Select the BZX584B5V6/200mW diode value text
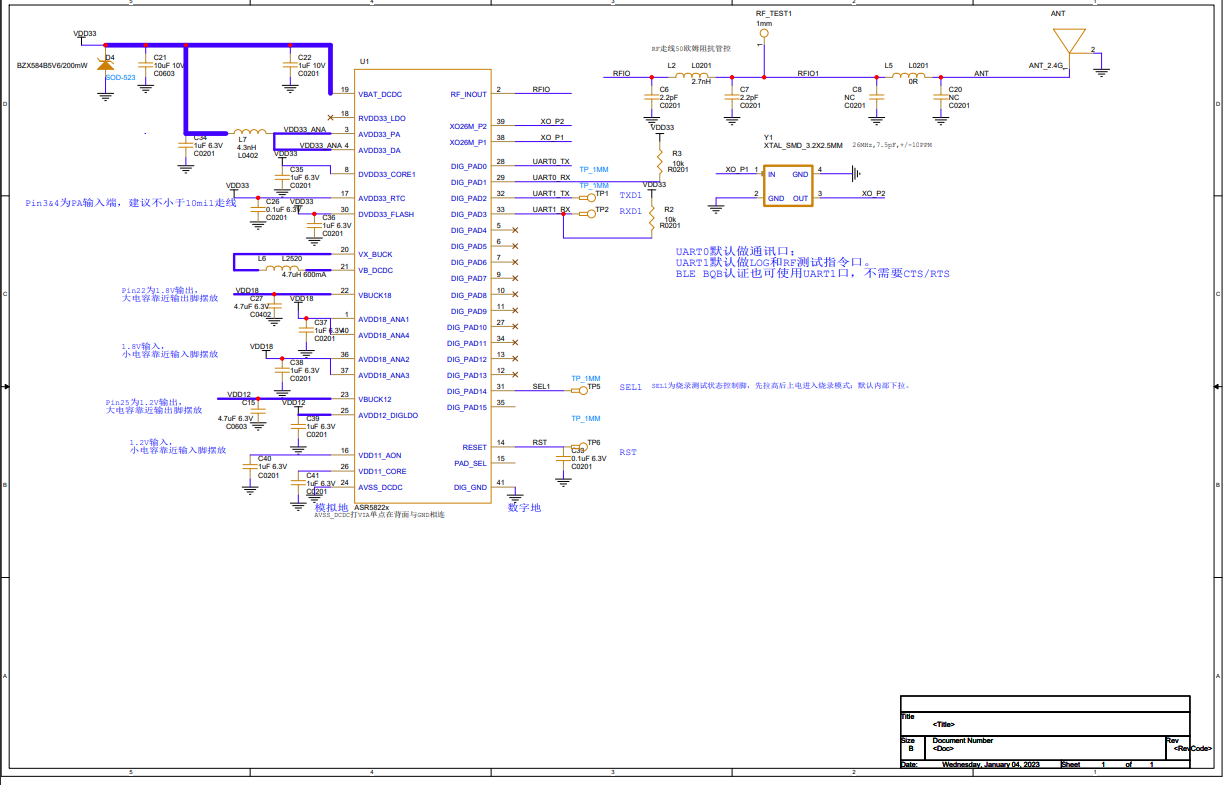The image size is (1231, 785). (52, 65)
